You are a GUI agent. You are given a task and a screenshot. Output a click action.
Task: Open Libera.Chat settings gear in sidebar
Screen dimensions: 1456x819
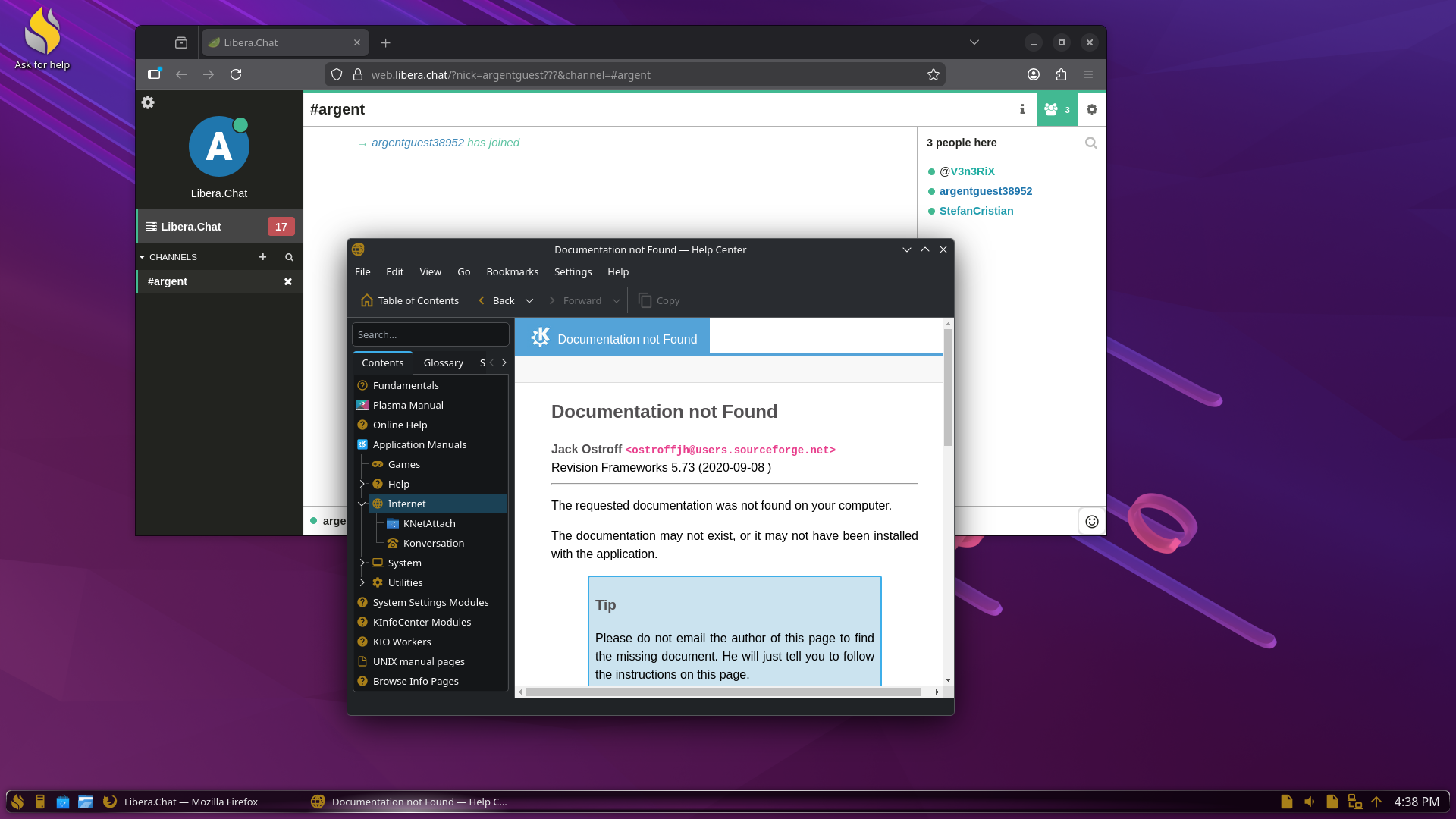click(148, 102)
